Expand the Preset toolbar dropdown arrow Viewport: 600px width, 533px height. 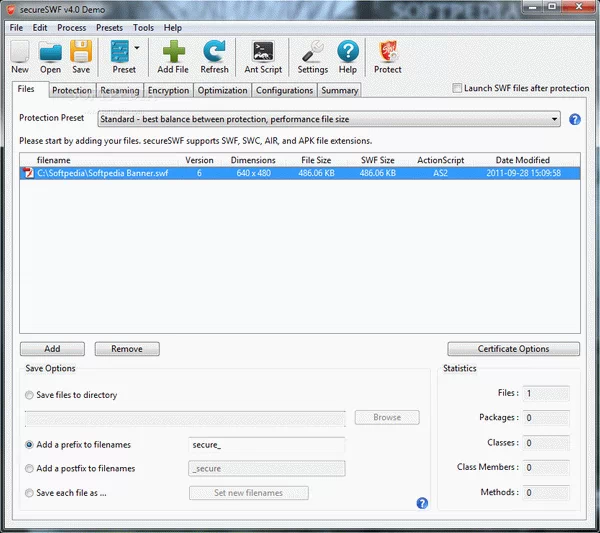[137, 48]
